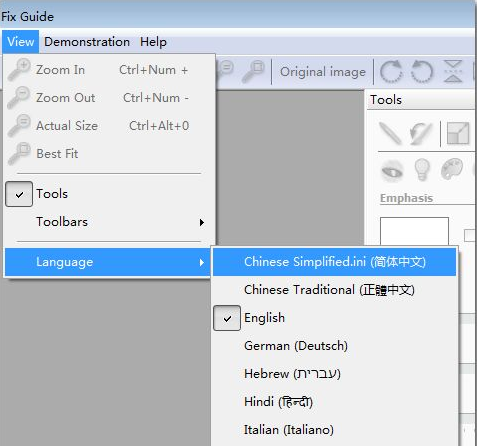Click the crop/resize tool icon in Tools panel
477x446 pixels.
[458, 133]
